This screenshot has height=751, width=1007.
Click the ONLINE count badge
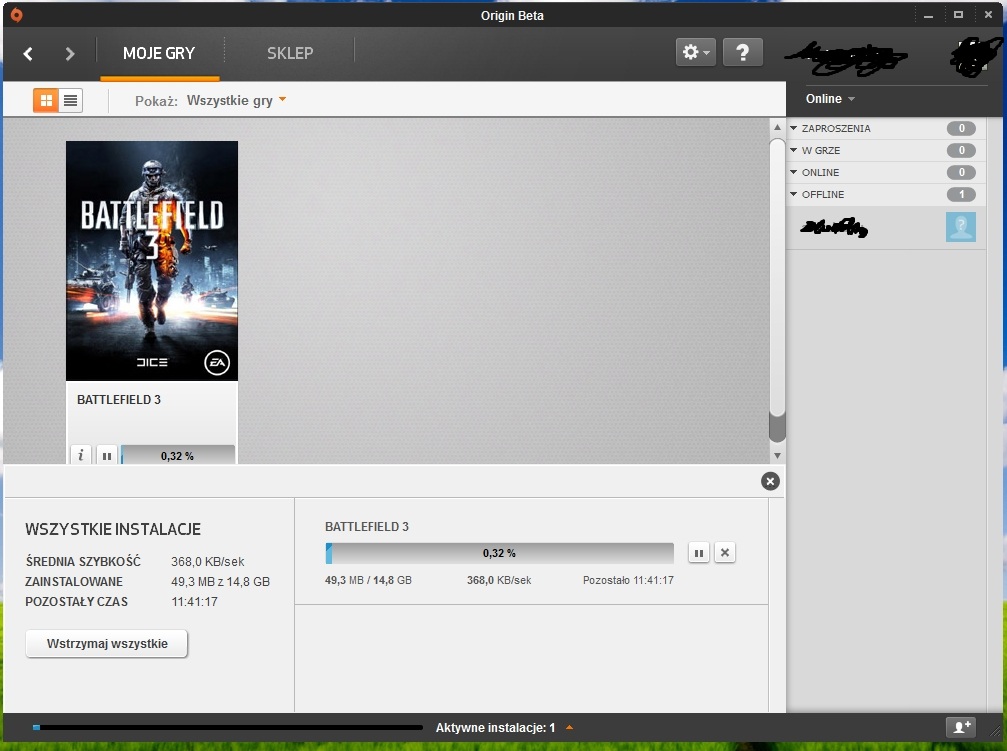(961, 172)
